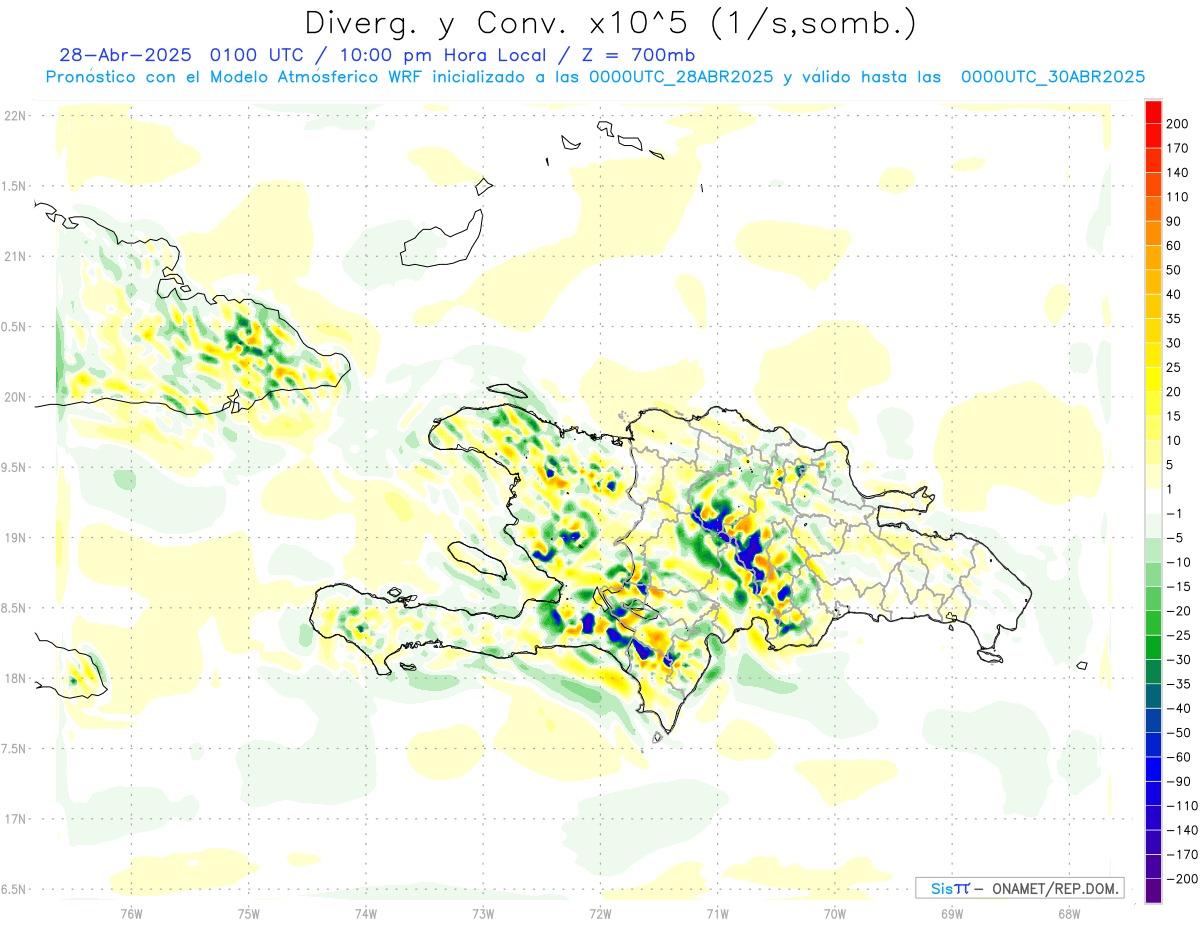Click the '19N' latitude label
This screenshot has width=1200, height=927.
coord(16,538)
